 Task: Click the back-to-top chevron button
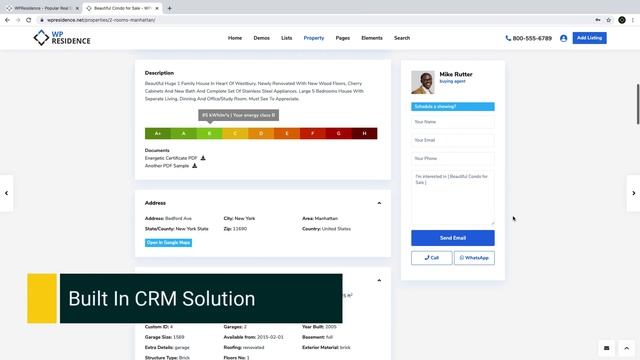[627, 348]
